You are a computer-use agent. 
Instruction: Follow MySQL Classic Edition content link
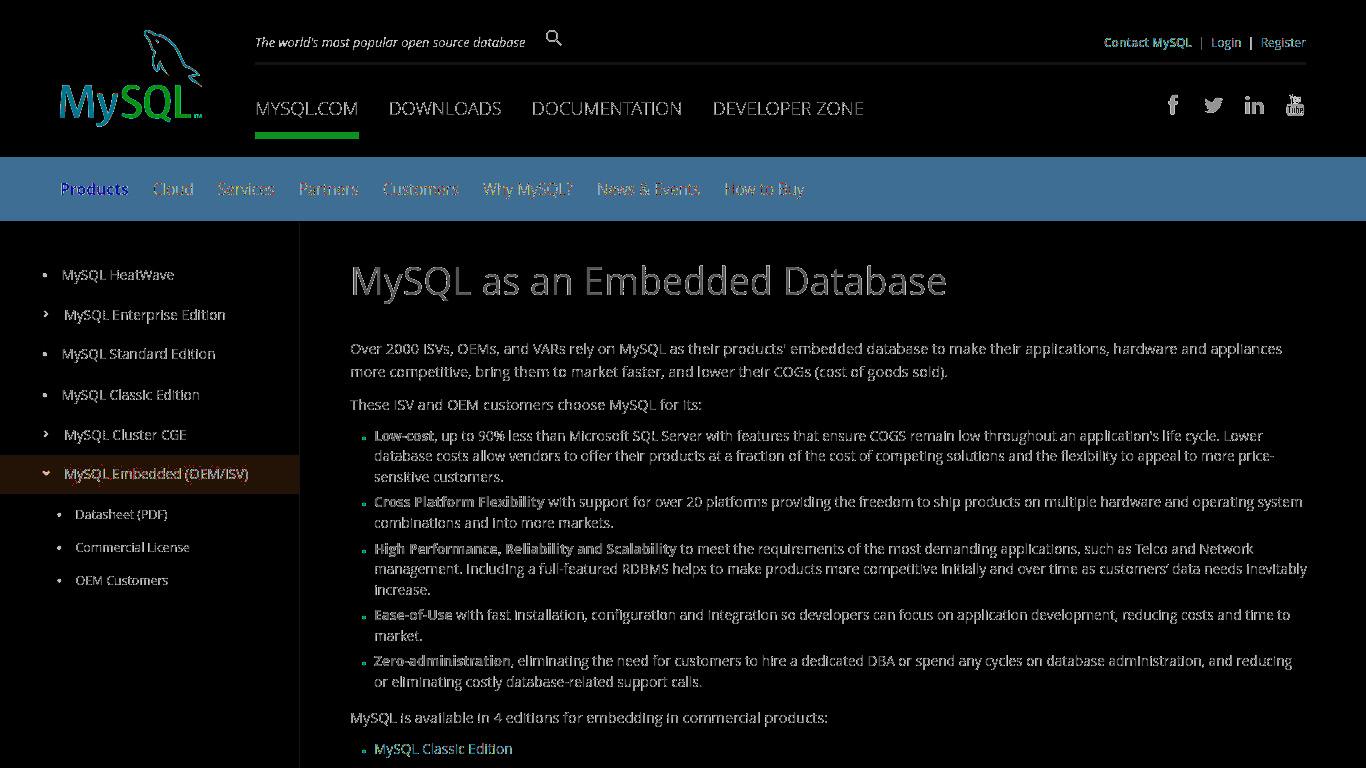tap(443, 749)
